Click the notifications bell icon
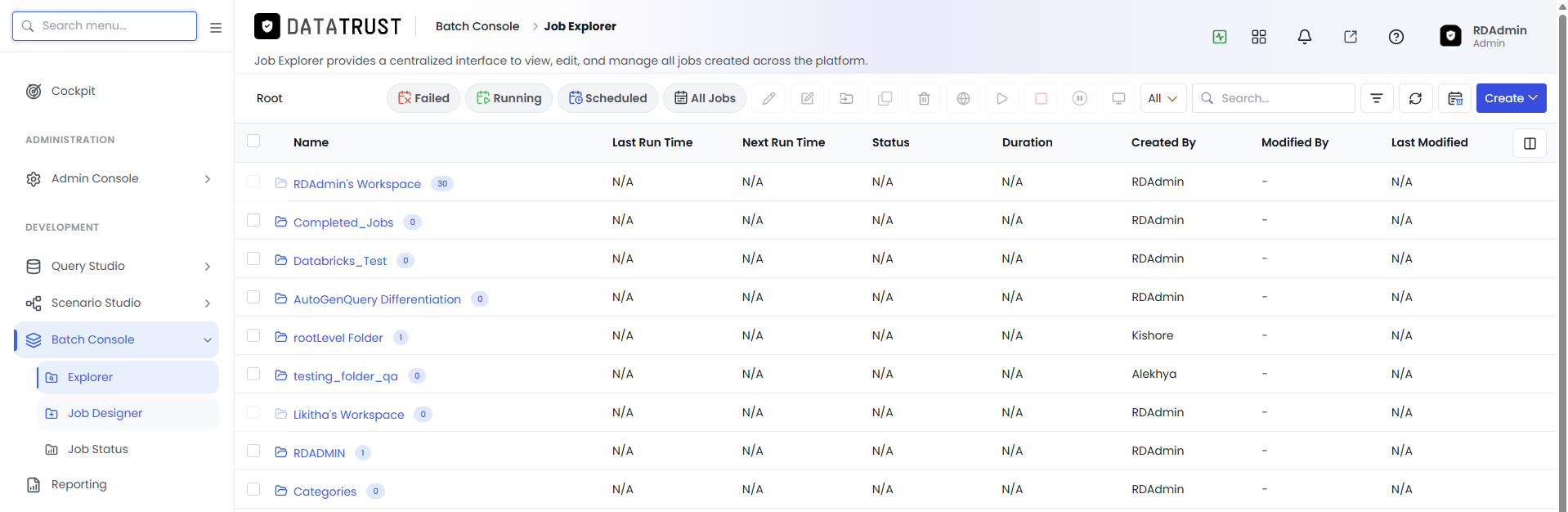The width and height of the screenshot is (1568, 512). tap(1305, 37)
